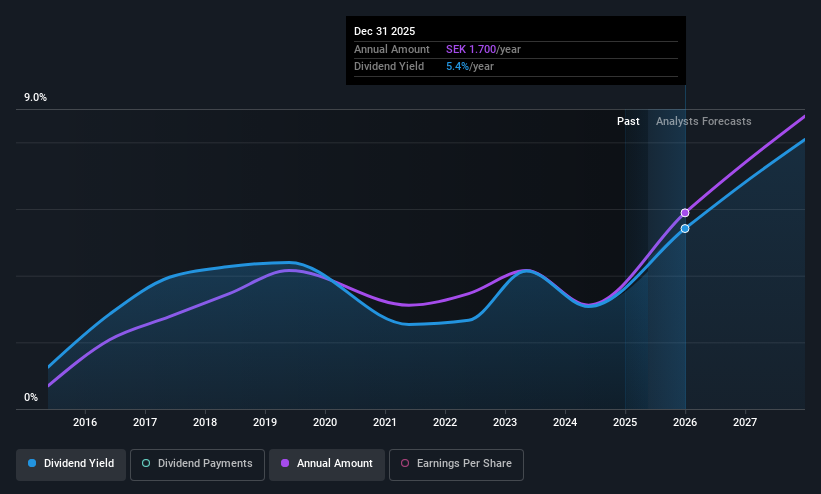Screen dimensions: 821x494
Task: Click the 2022 x-axis label
Action: coord(445,422)
